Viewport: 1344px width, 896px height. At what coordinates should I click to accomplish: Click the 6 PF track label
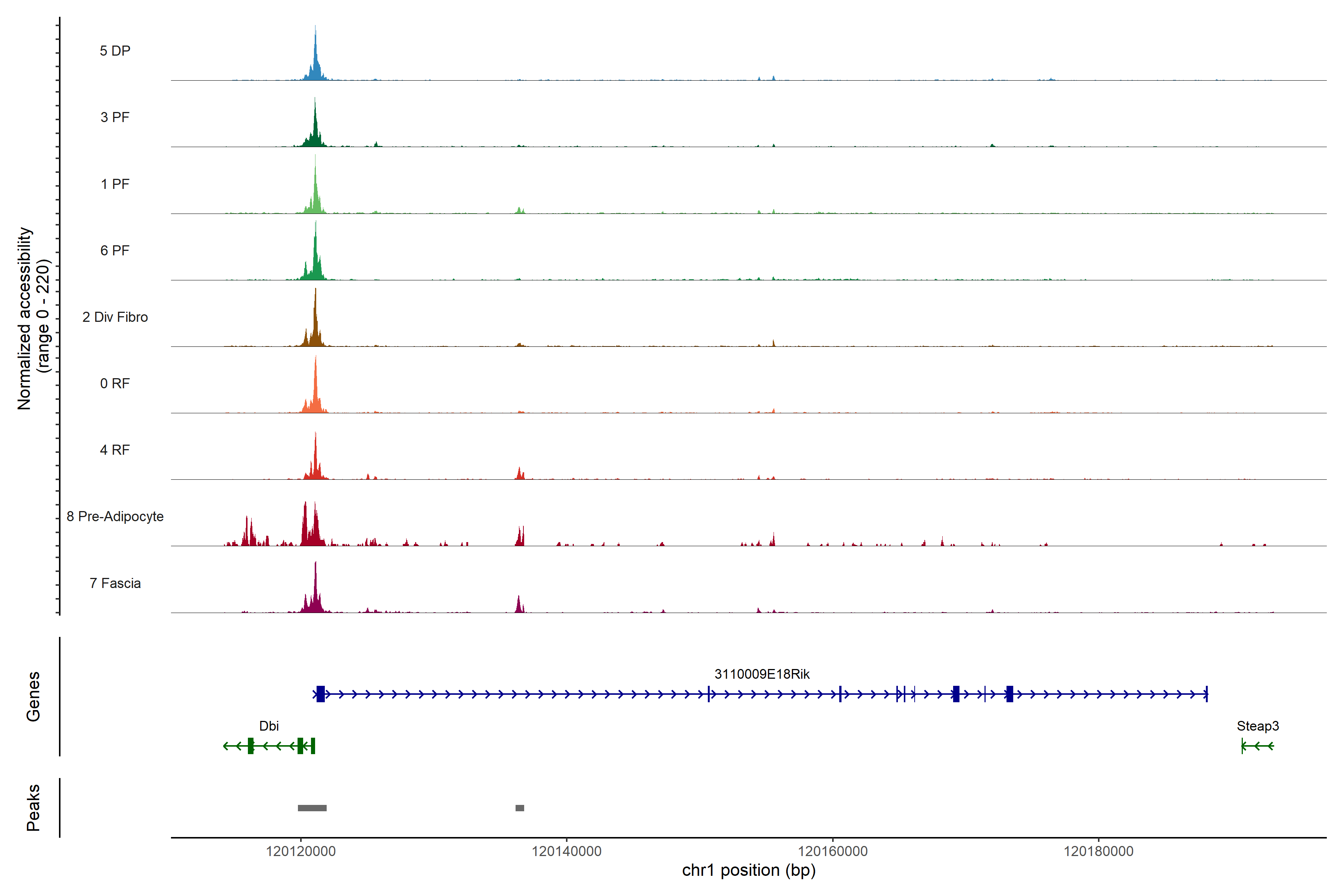point(115,250)
